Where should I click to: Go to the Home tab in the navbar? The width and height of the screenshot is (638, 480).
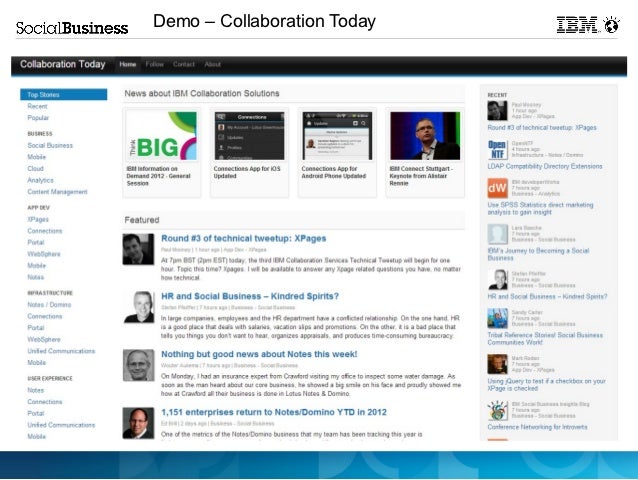point(127,64)
